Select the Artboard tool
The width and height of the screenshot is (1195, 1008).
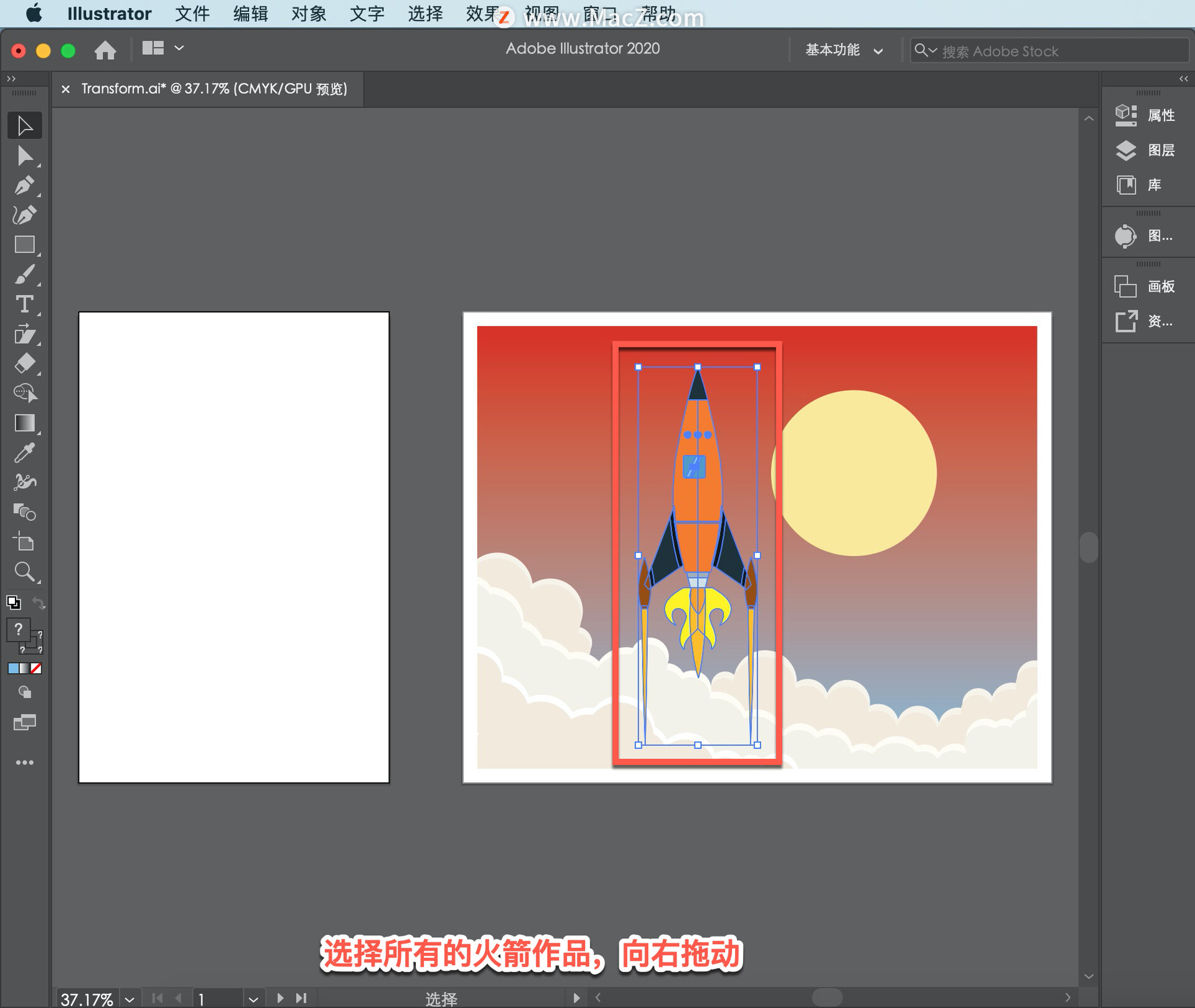point(25,542)
